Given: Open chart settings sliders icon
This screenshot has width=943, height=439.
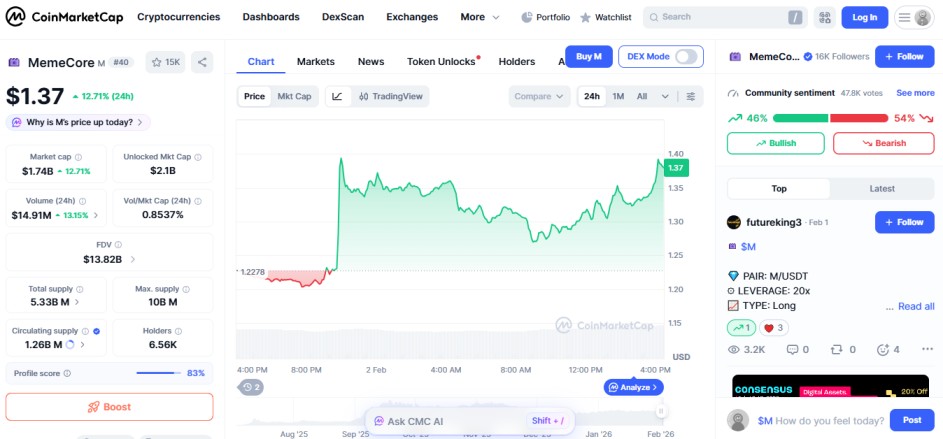Looking at the screenshot, I should click(x=691, y=96).
